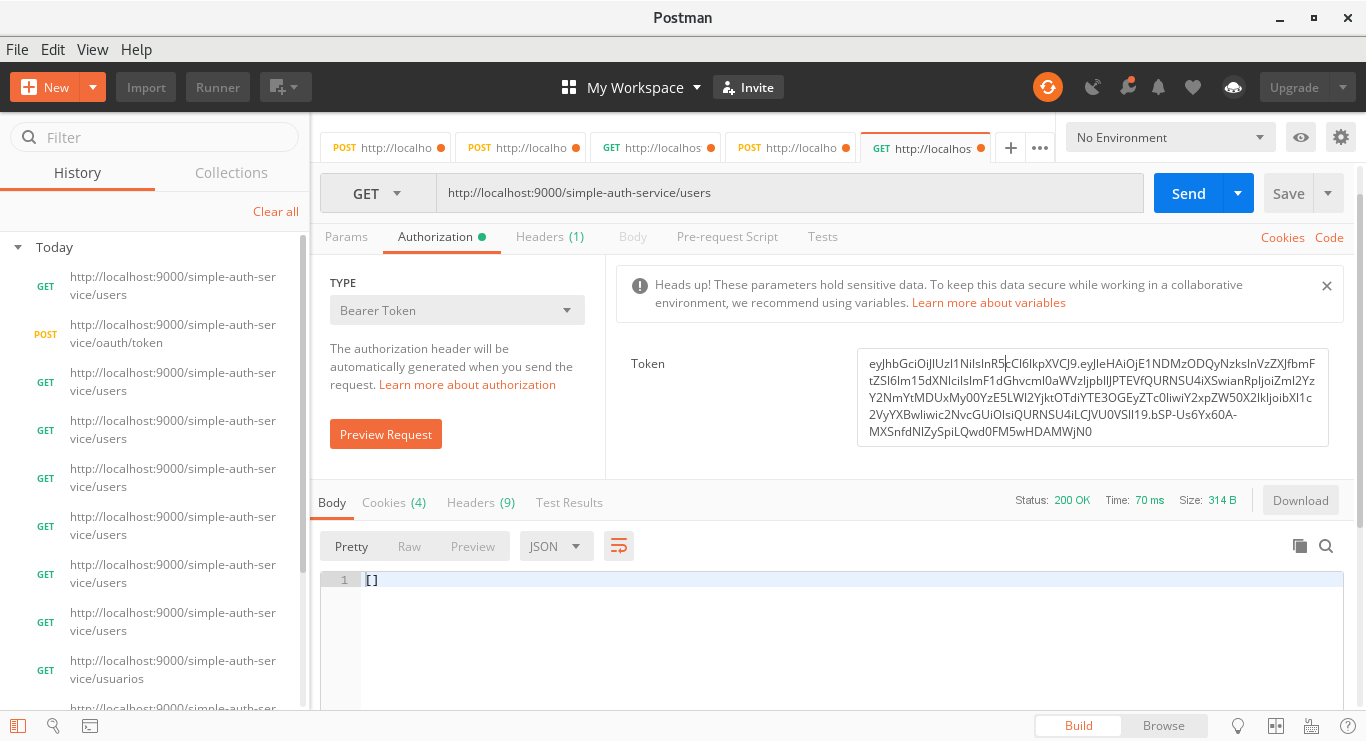Open the user avatar menu
Image resolution: width=1366 pixels, height=741 pixels.
1233,87
